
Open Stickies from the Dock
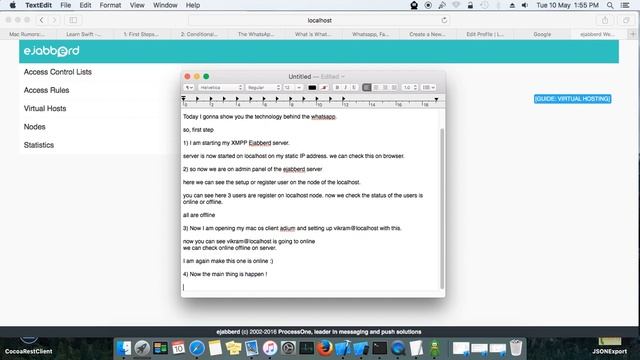pyautogui.click(x=233, y=348)
